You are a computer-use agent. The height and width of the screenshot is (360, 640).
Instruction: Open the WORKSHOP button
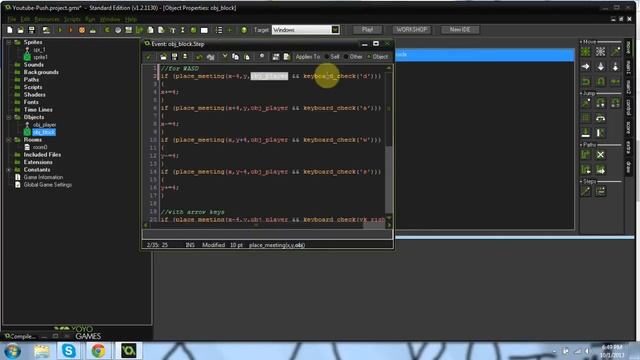411,30
